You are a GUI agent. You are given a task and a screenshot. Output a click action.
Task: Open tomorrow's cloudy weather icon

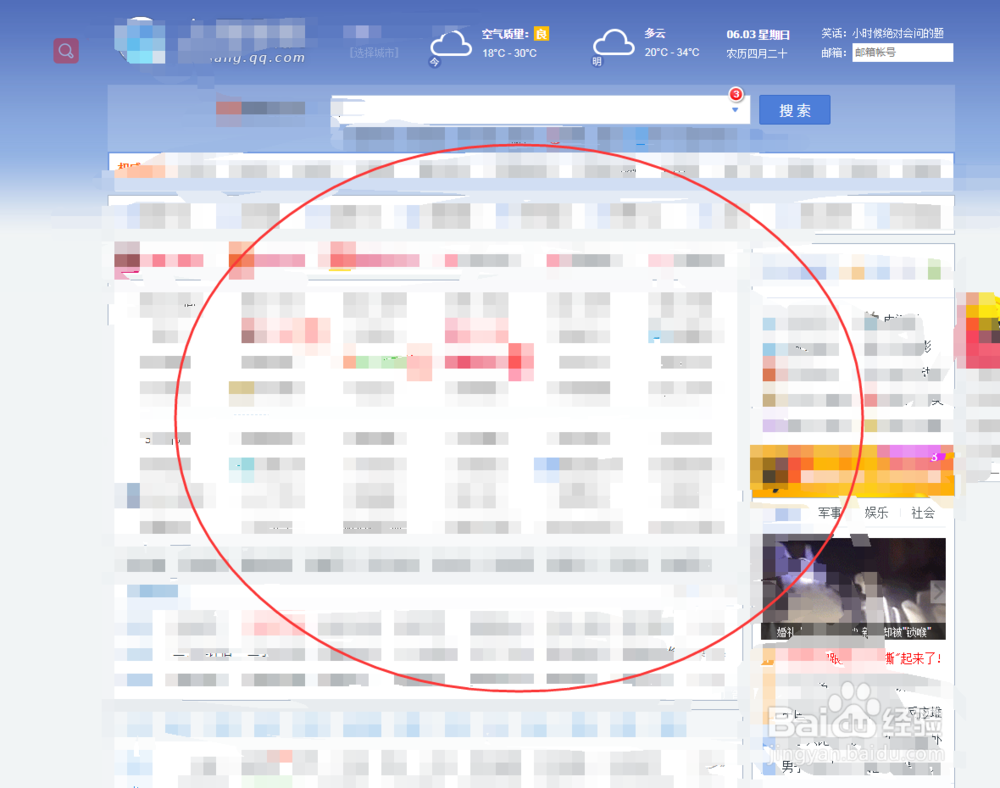click(x=613, y=45)
